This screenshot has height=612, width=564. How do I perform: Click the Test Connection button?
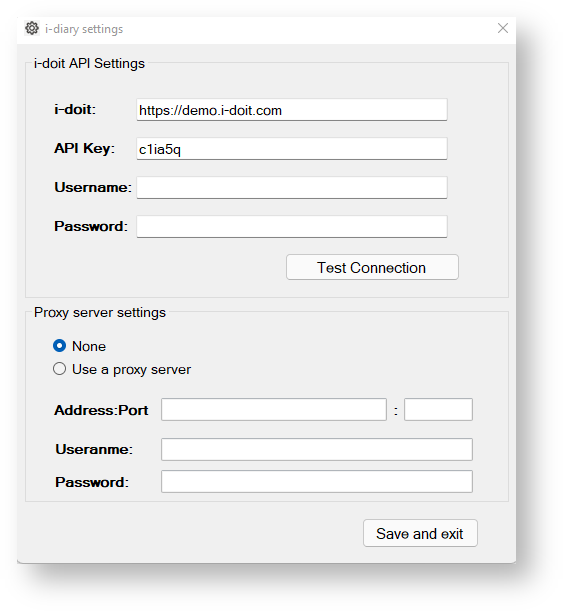(372, 267)
